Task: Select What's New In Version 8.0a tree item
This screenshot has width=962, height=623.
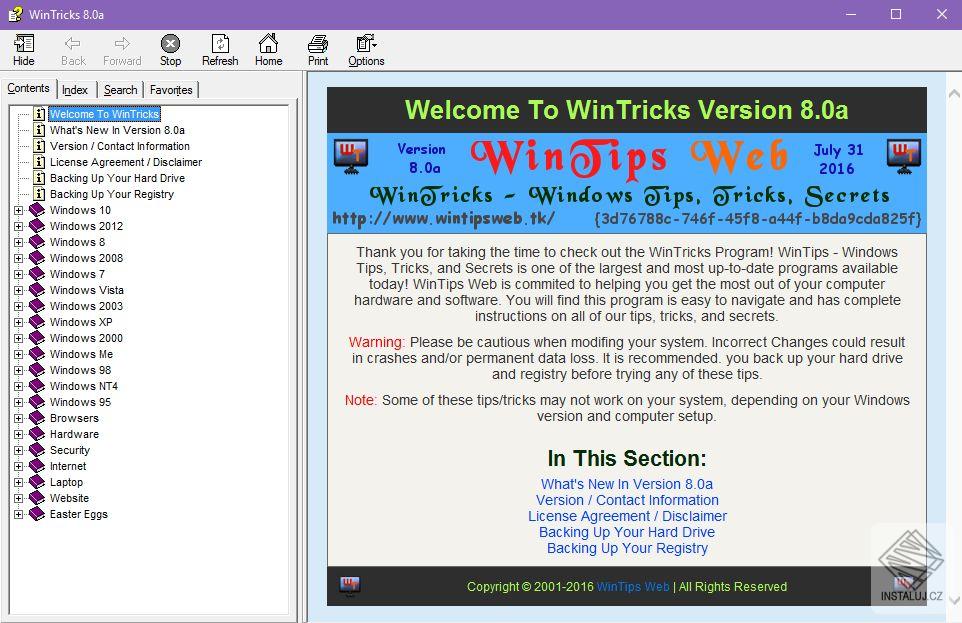Action: (117, 130)
